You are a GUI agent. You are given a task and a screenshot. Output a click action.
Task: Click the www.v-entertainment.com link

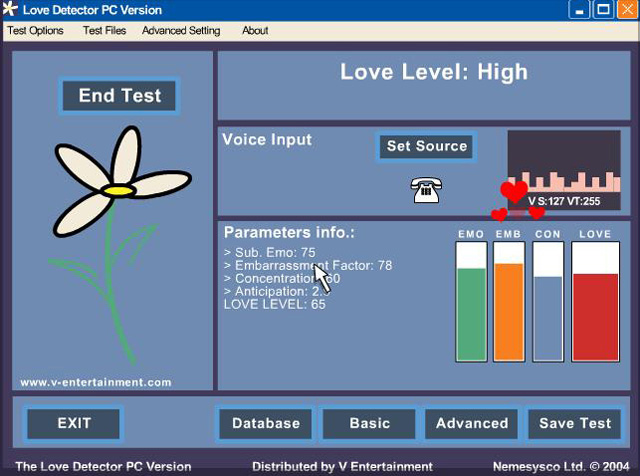pos(96,382)
